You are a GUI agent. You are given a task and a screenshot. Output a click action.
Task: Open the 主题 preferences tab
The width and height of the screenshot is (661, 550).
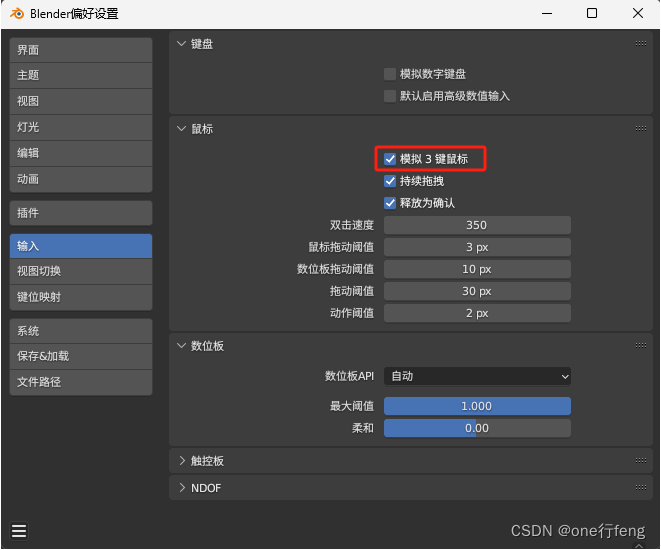pos(81,75)
